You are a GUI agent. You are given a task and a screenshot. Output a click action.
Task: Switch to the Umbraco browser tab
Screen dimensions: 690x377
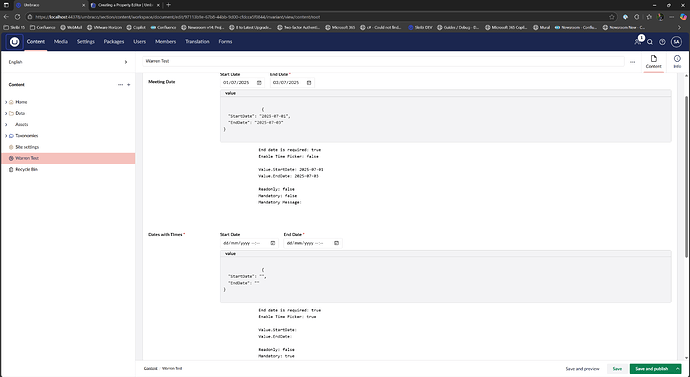tap(50, 5)
